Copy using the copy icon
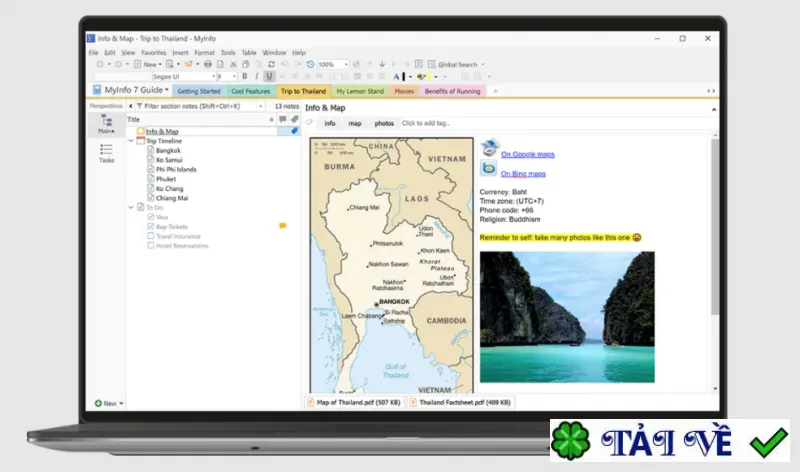This screenshot has width=800, height=472. 246,64
